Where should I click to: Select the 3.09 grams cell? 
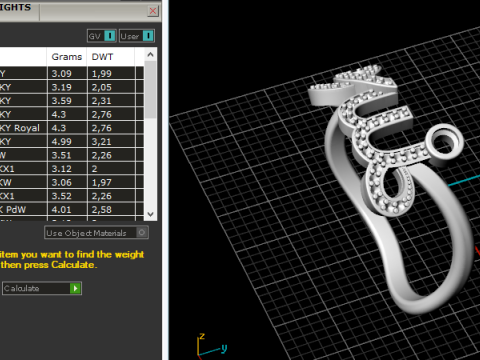(67, 73)
